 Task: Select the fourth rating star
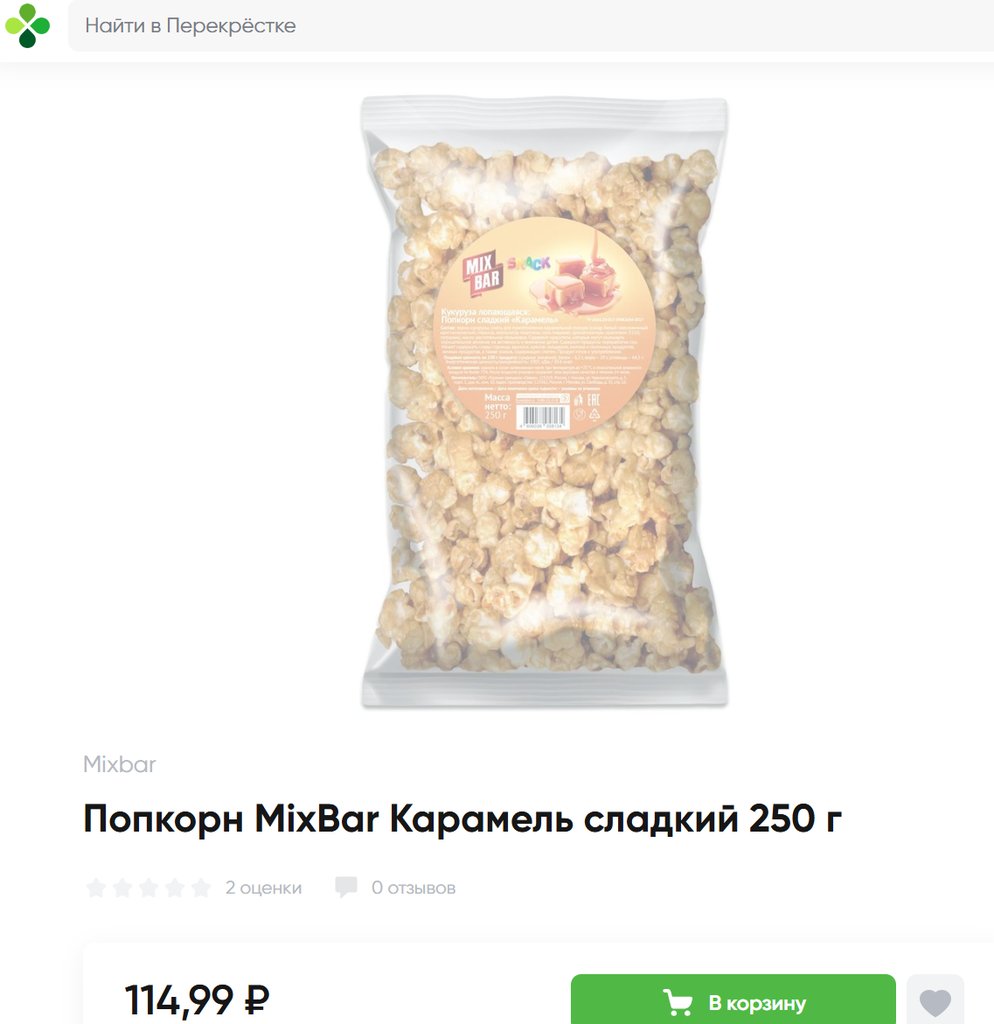pyautogui.click(x=174, y=888)
